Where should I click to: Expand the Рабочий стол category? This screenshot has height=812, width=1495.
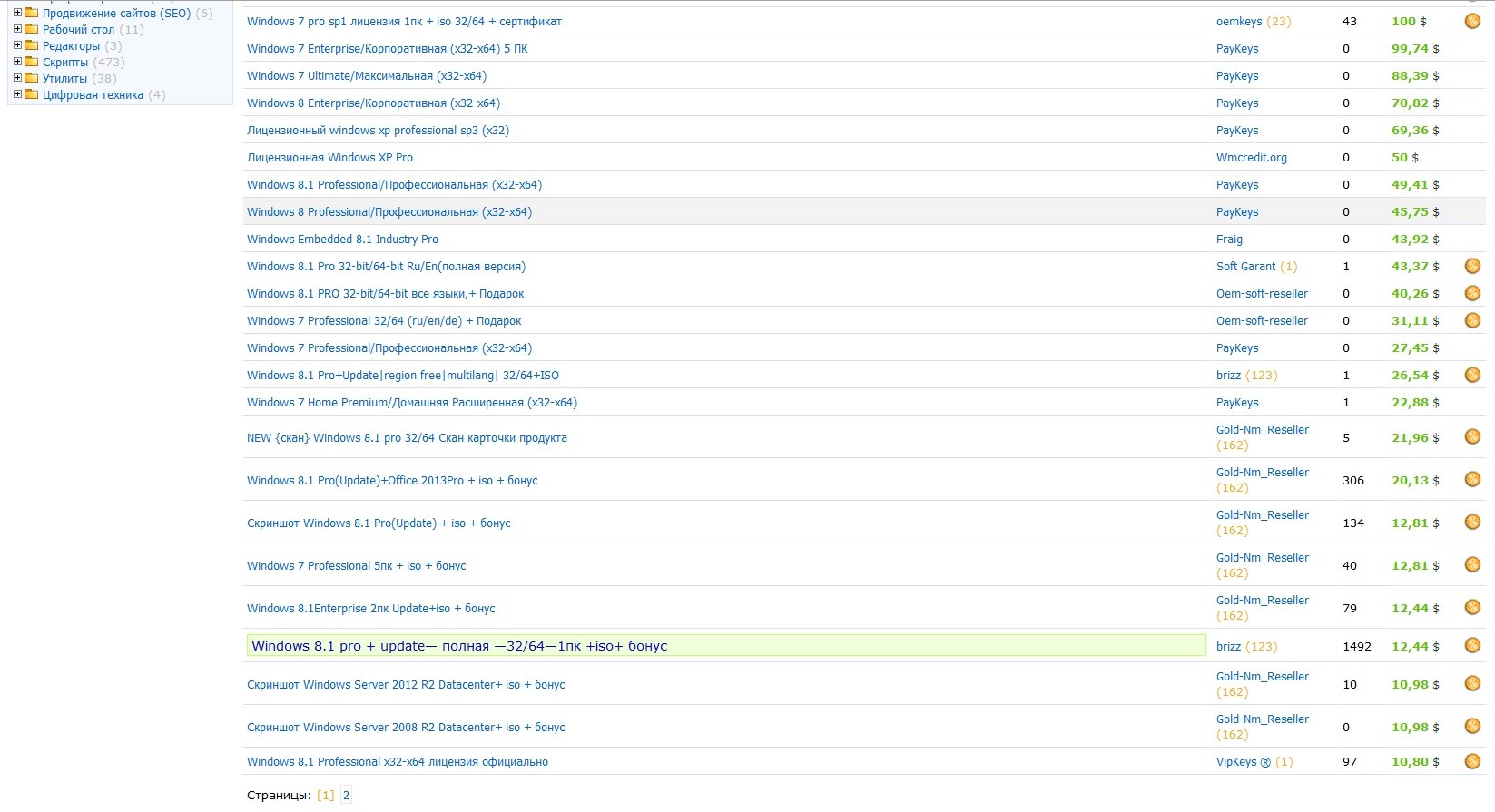[17, 29]
